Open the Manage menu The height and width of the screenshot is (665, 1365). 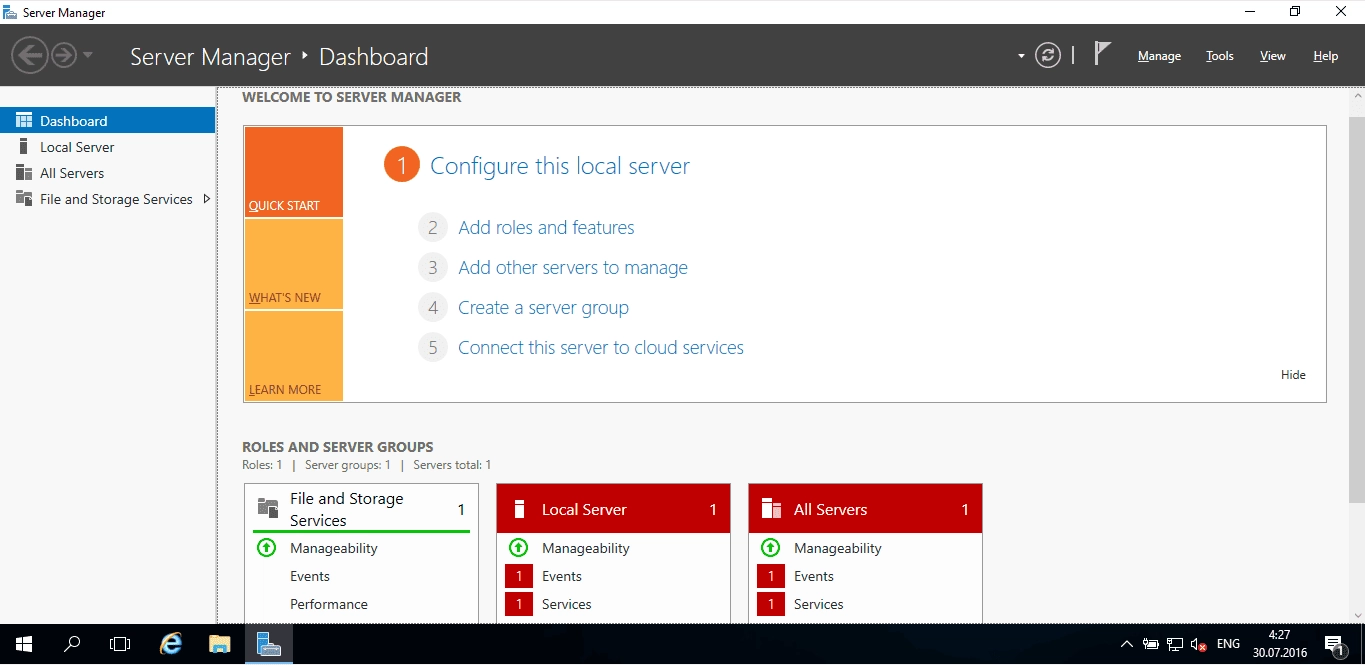tap(1159, 56)
